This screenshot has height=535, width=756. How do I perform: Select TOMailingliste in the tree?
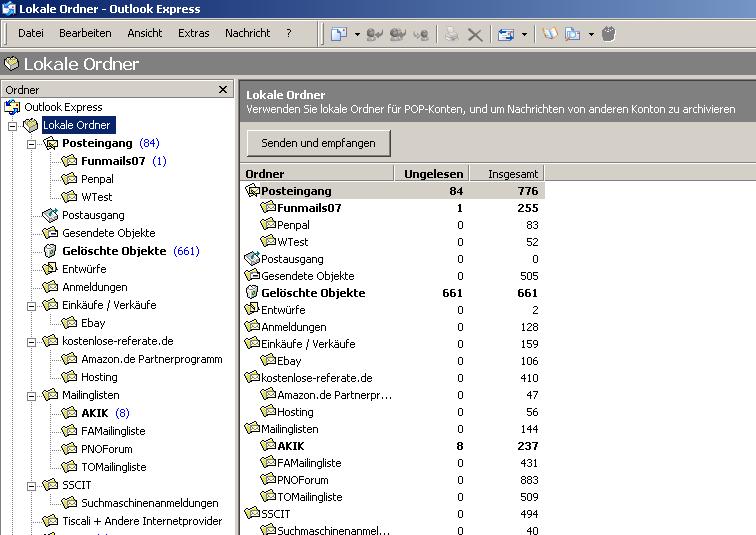pyautogui.click(x=114, y=467)
